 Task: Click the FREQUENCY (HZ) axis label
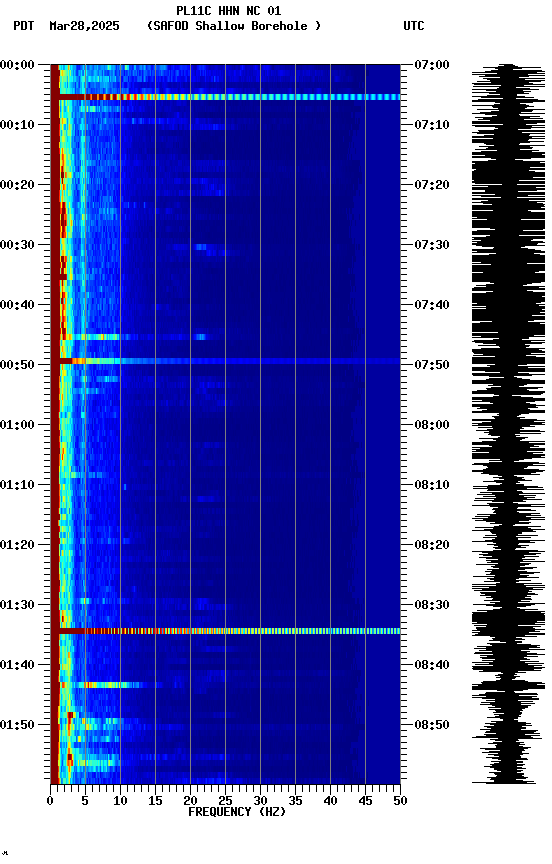pos(237,812)
